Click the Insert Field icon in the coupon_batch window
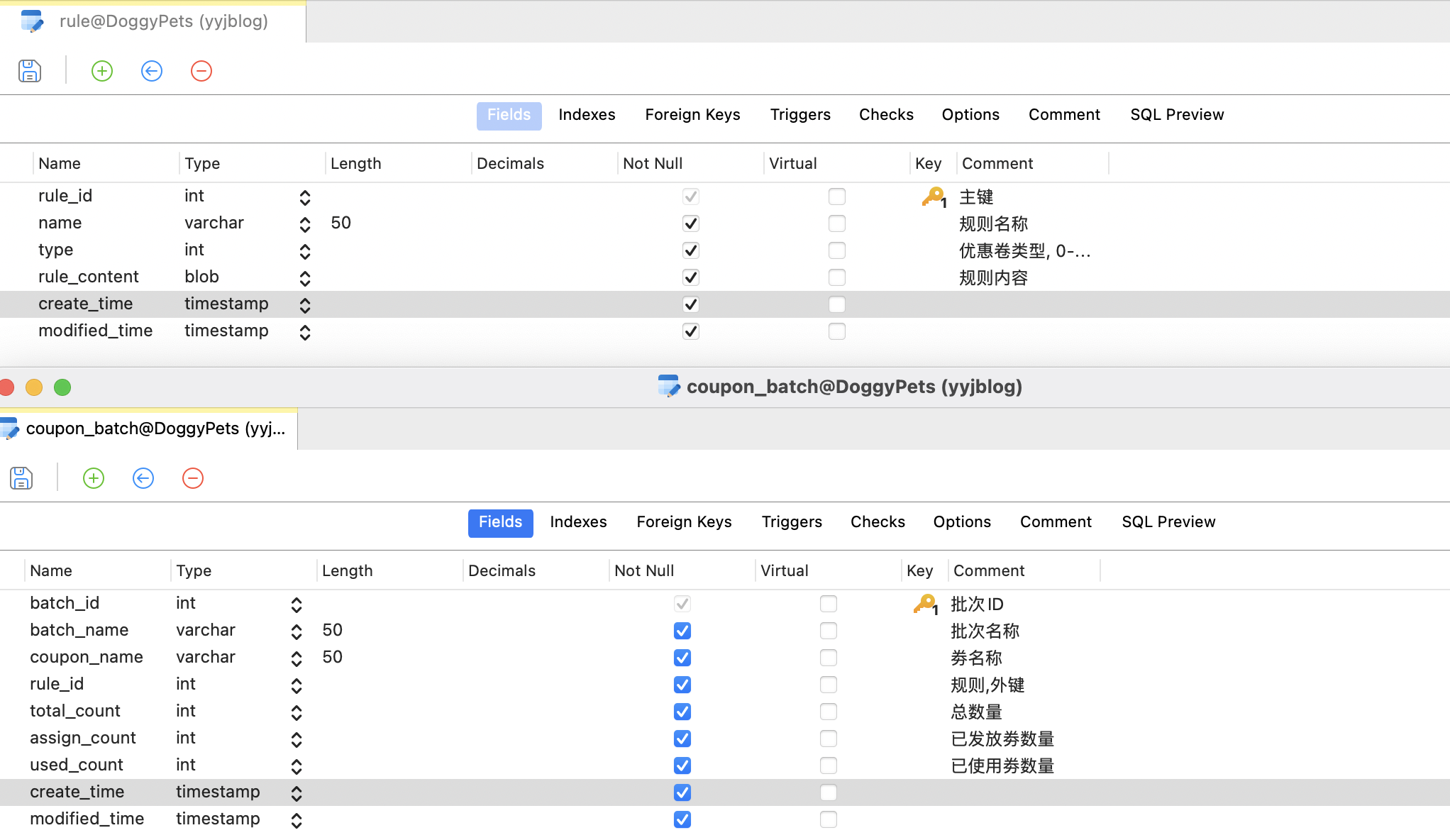 click(143, 478)
